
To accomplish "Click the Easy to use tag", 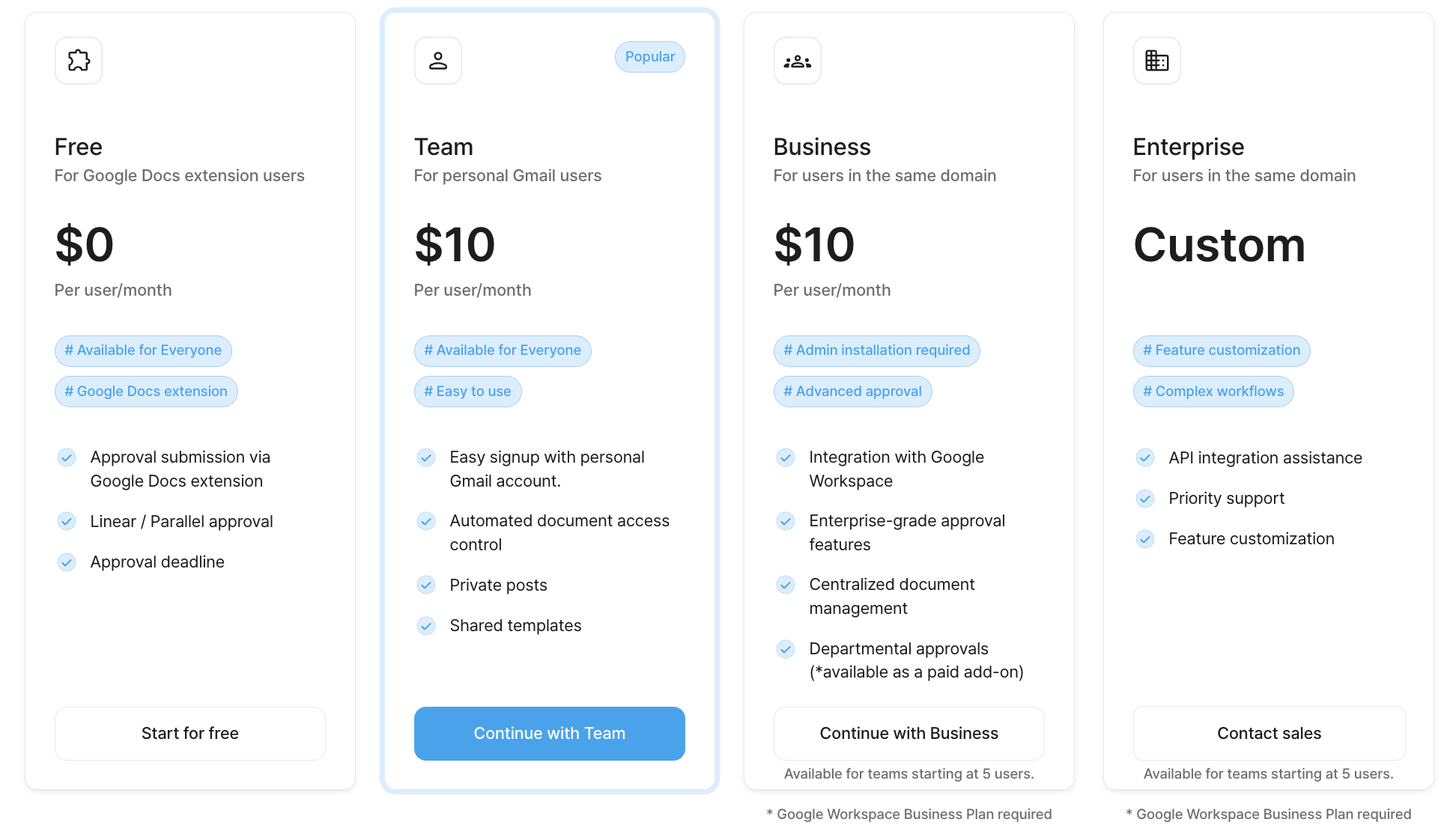I will click(467, 392).
